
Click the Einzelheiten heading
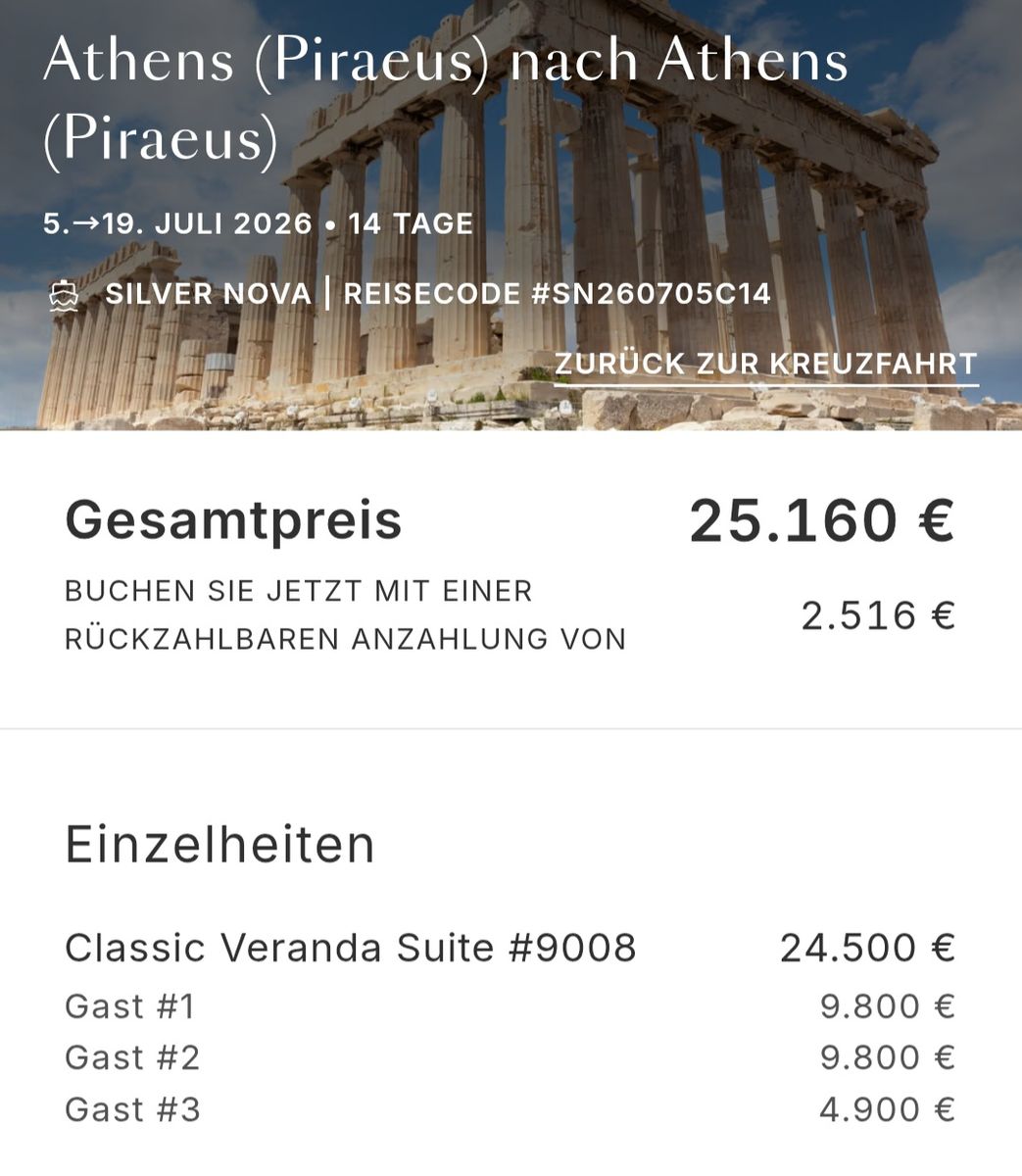219,845
